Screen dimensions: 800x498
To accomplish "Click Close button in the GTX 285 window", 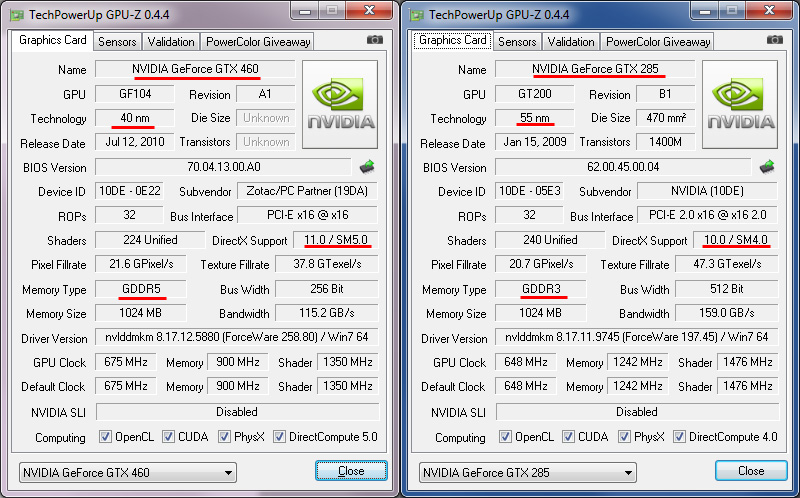I will click(x=751, y=470).
